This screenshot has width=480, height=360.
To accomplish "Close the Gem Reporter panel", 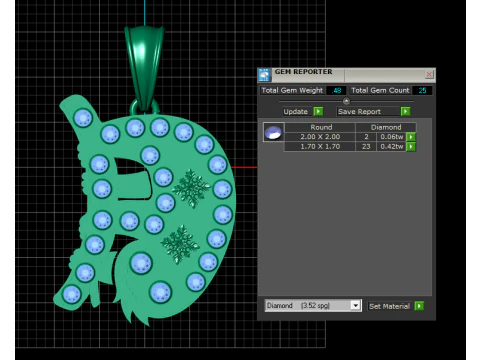I will (x=429, y=74).
